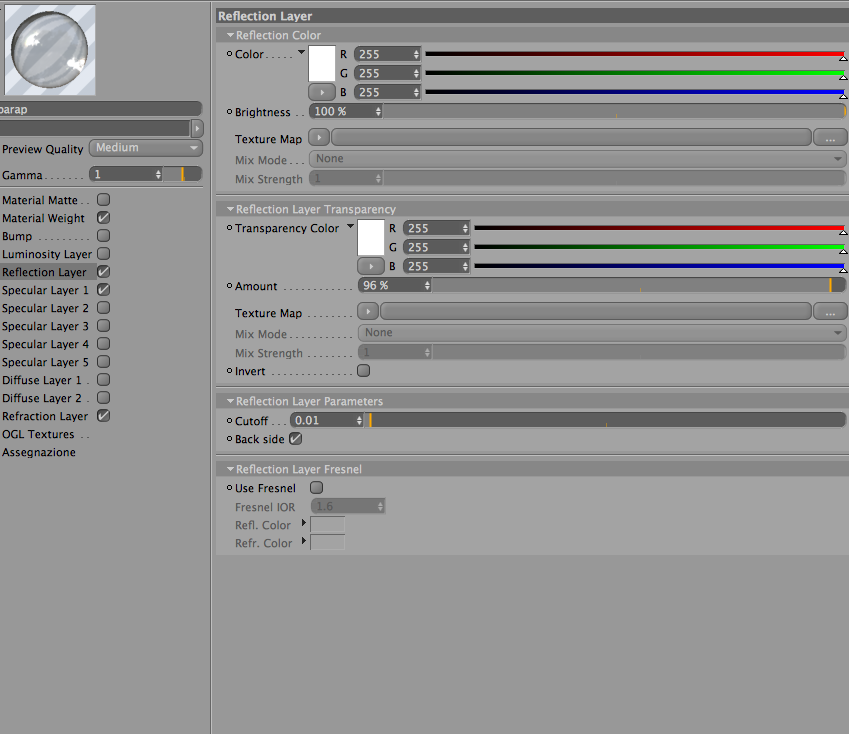Viewport: 849px width, 734px height.
Task: Open the Assegnazione page
Action: 39,452
